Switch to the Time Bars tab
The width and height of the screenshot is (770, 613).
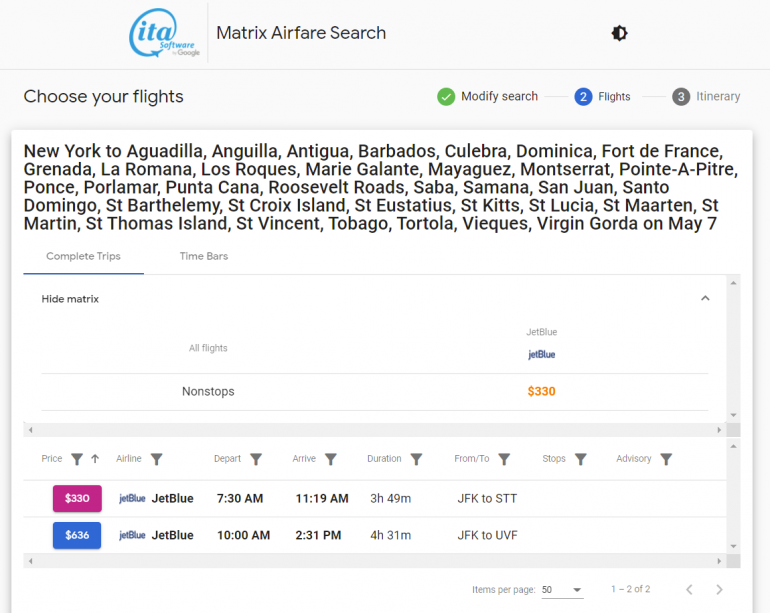coord(204,256)
